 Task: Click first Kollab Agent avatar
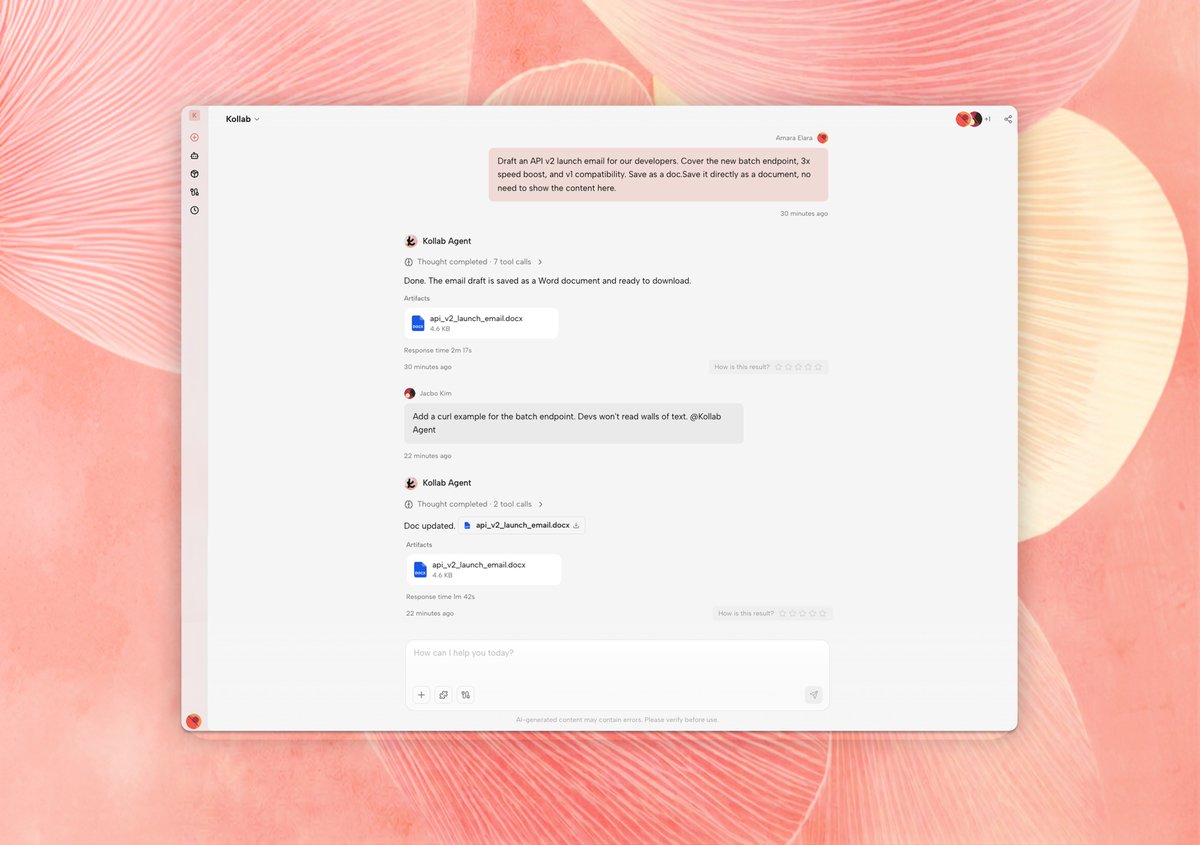coord(410,241)
